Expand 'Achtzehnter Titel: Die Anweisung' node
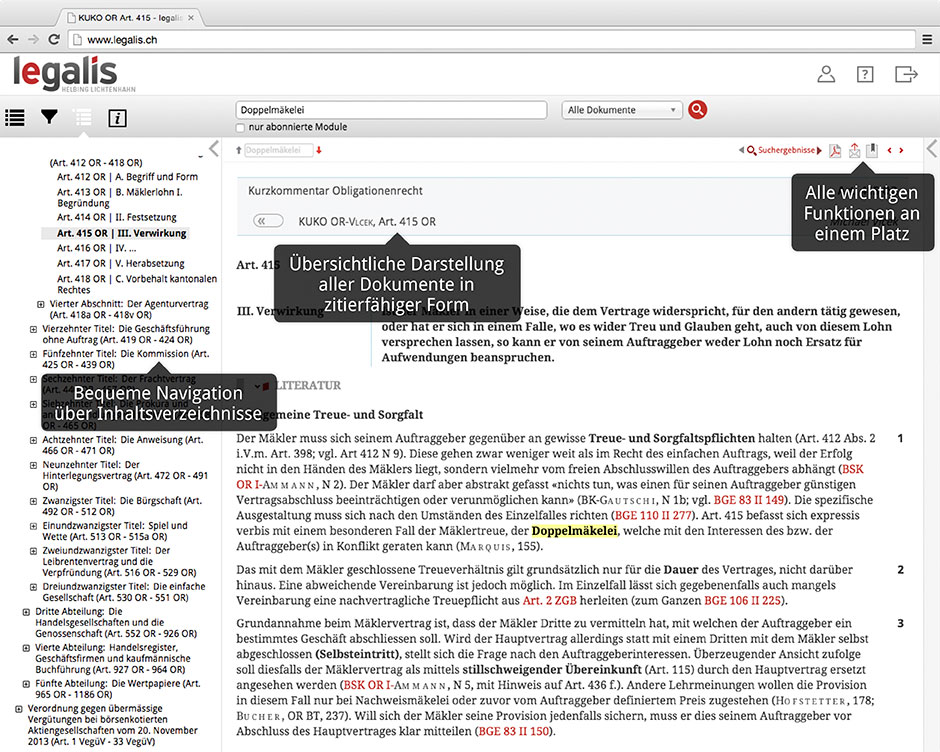This screenshot has height=752, width=940. (33, 439)
